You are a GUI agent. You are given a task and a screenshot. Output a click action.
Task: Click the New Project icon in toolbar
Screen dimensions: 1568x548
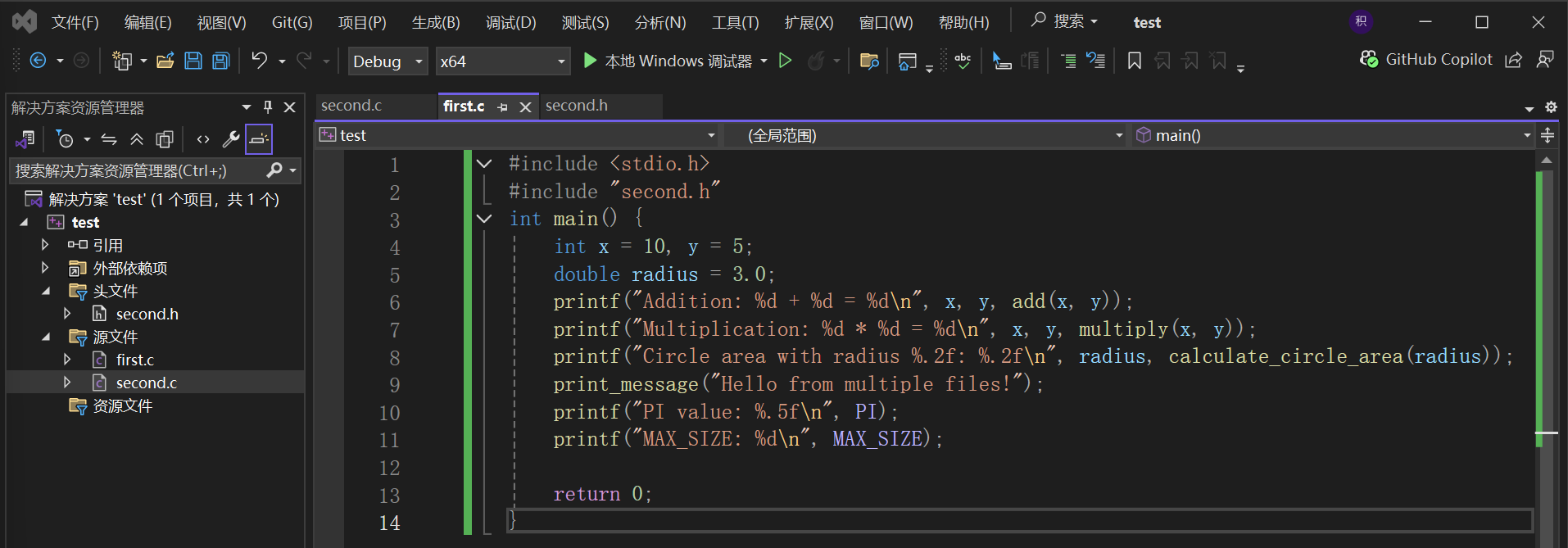pos(122,61)
